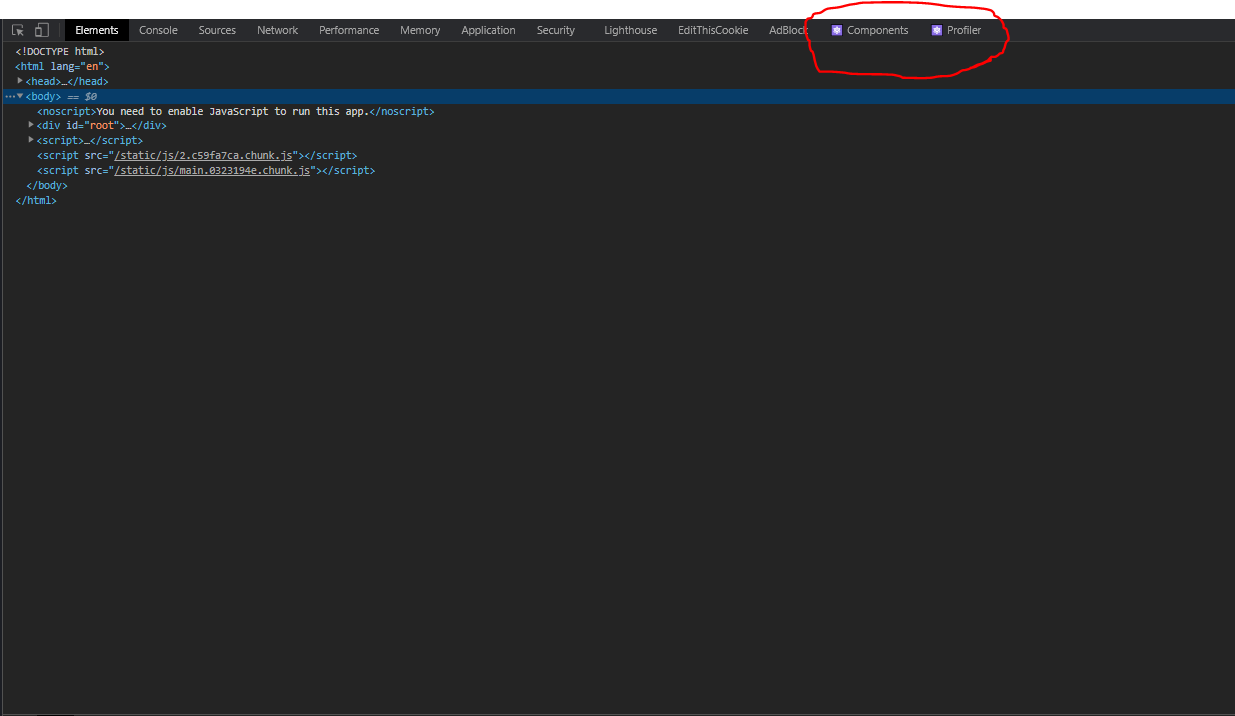Select the EditThisCookie tab

click(713, 30)
